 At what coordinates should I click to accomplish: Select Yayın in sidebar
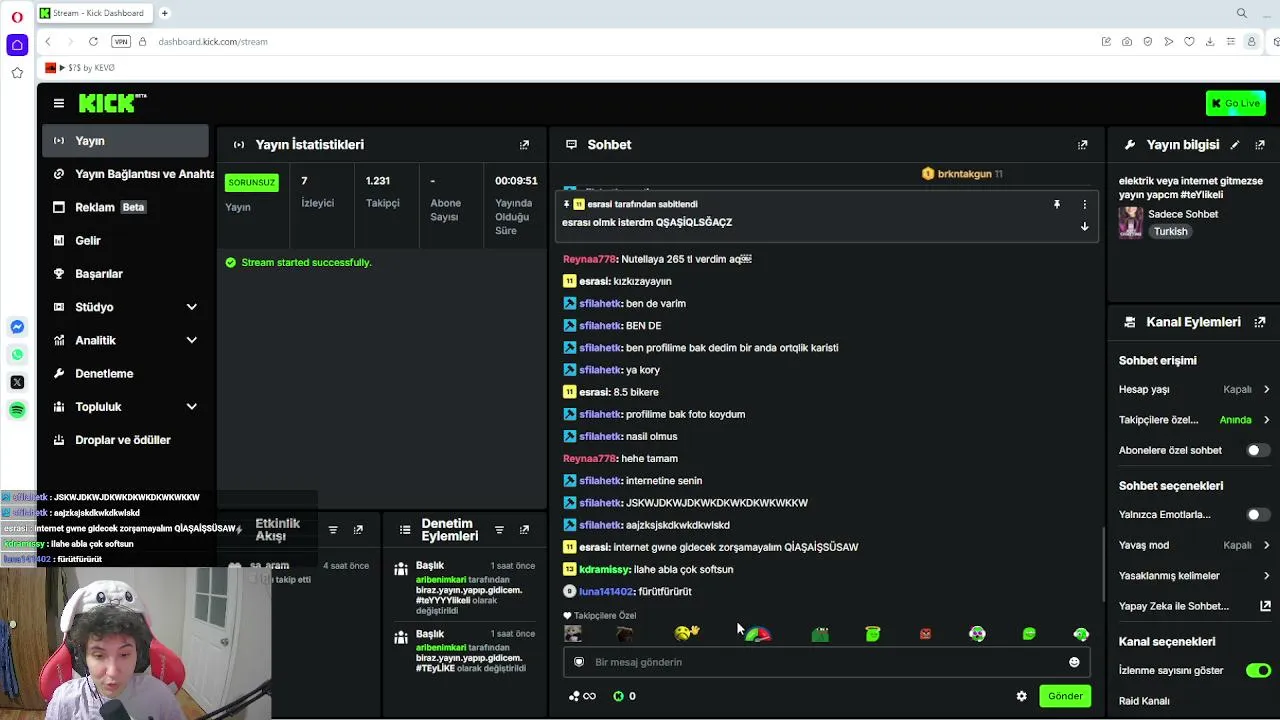pos(125,141)
